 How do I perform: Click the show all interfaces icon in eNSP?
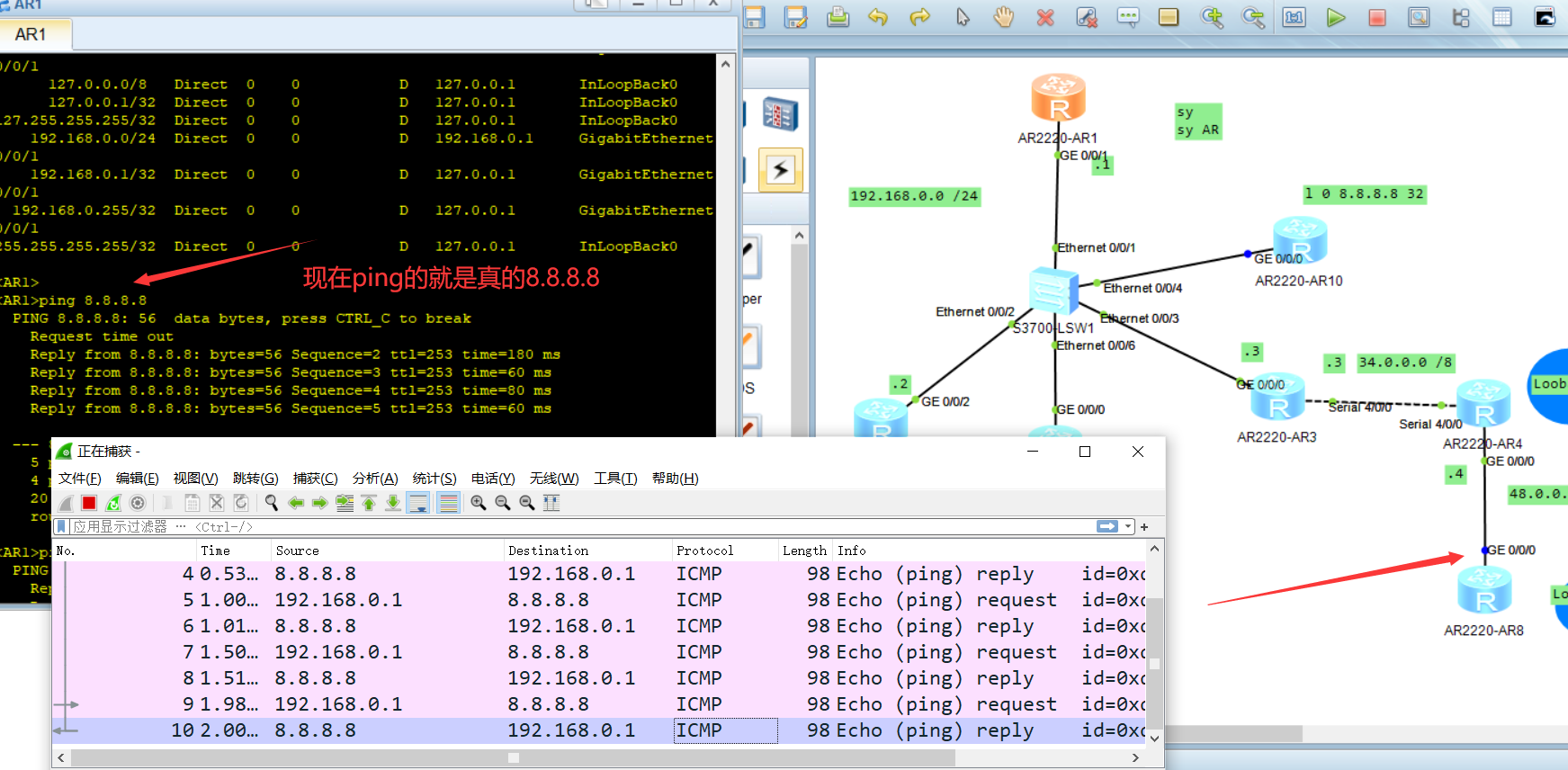tap(1461, 16)
